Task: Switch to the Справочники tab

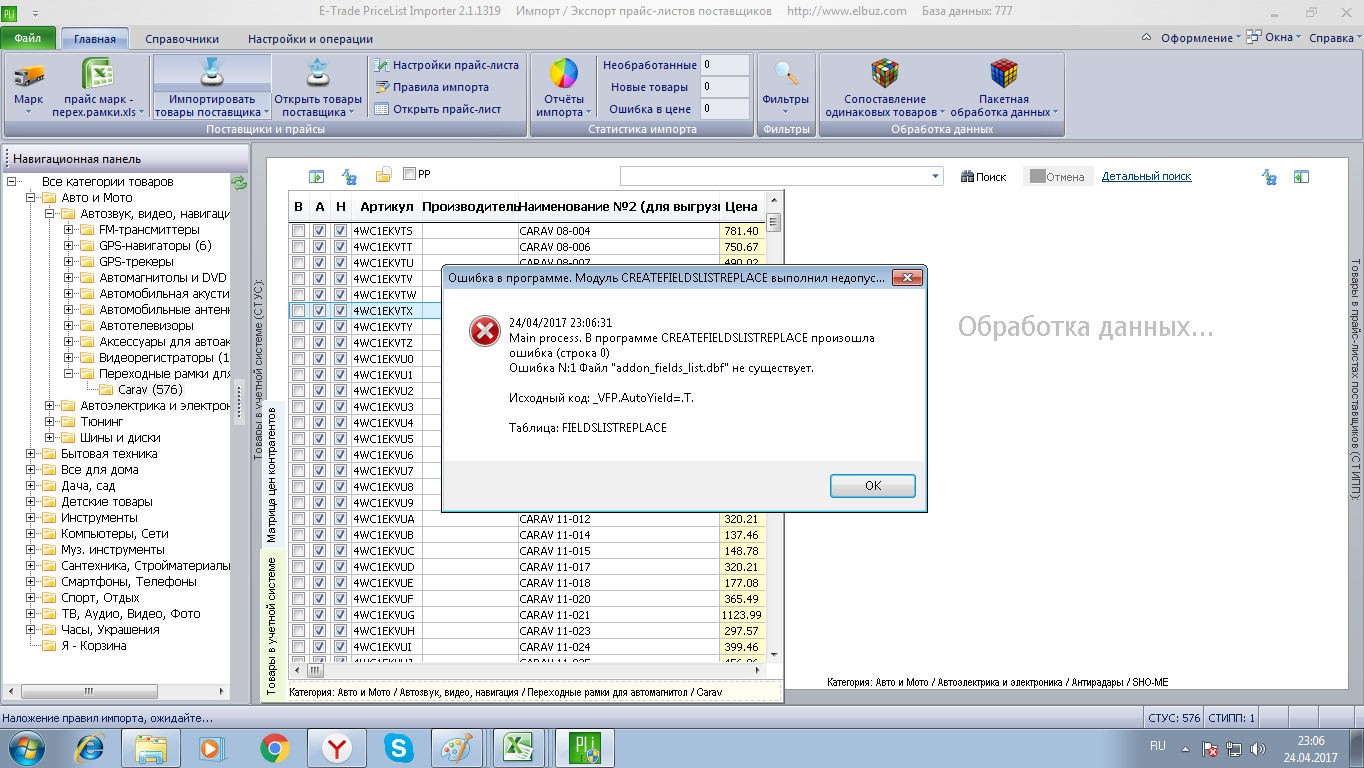Action: 182,39
